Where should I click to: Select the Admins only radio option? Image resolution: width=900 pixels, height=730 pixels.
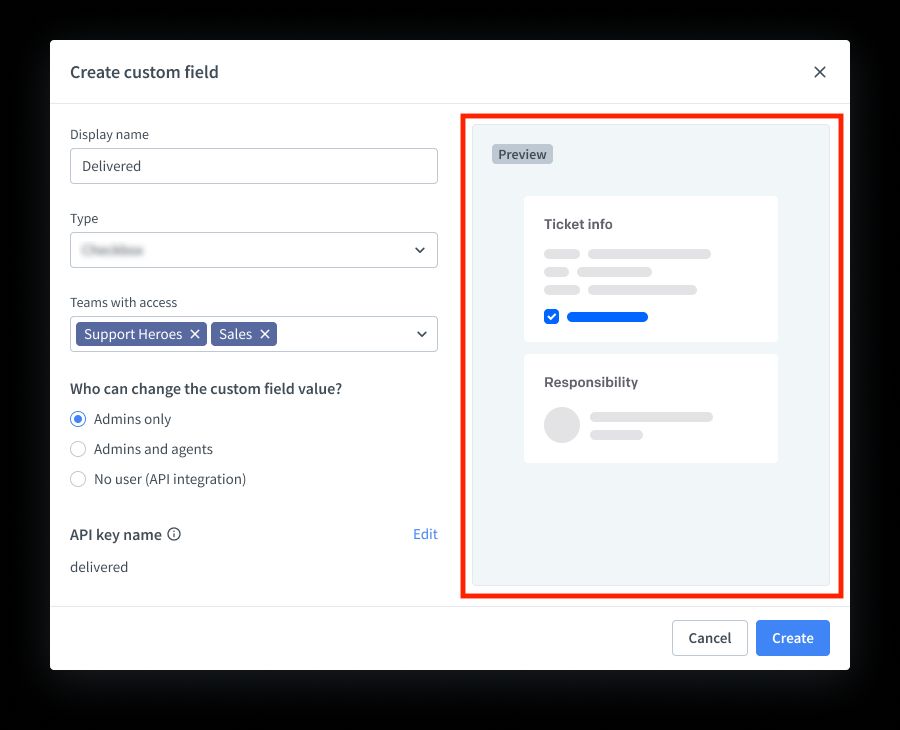pyautogui.click(x=78, y=419)
